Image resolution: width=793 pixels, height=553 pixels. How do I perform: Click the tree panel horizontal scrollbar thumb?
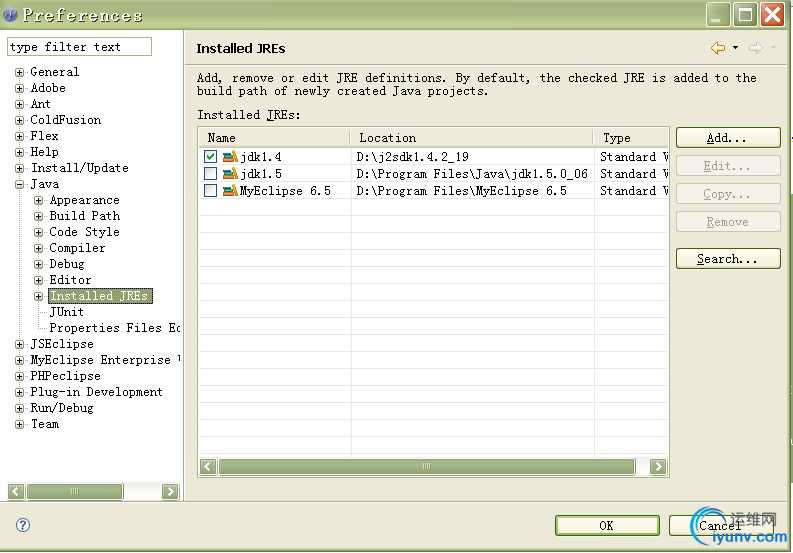pos(74,491)
